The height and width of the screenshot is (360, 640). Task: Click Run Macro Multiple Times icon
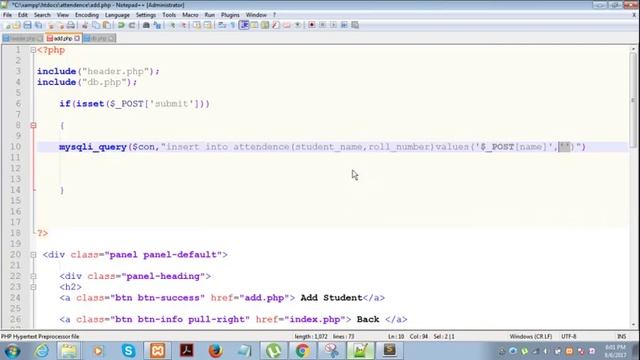click(344, 25)
